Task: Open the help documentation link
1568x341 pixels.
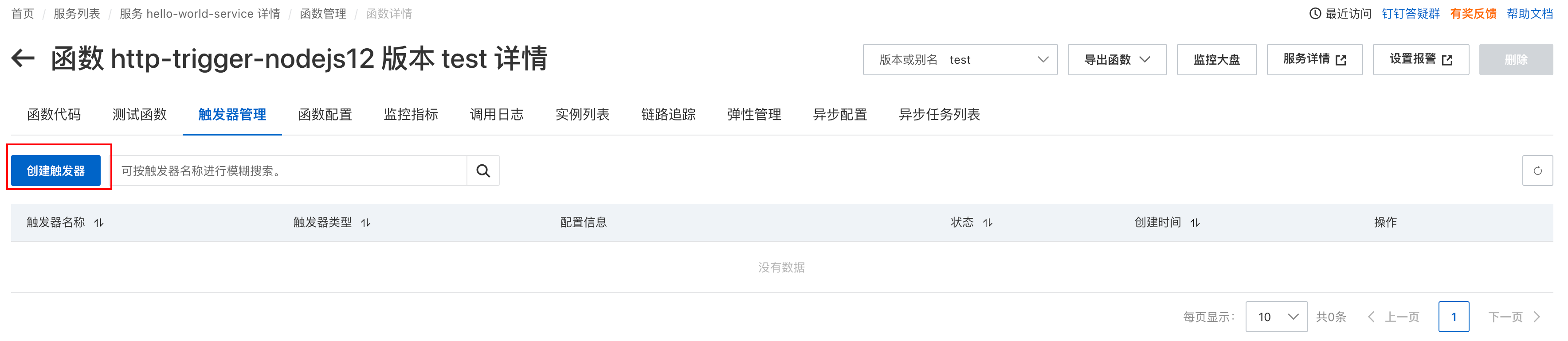Action: coord(1529,13)
